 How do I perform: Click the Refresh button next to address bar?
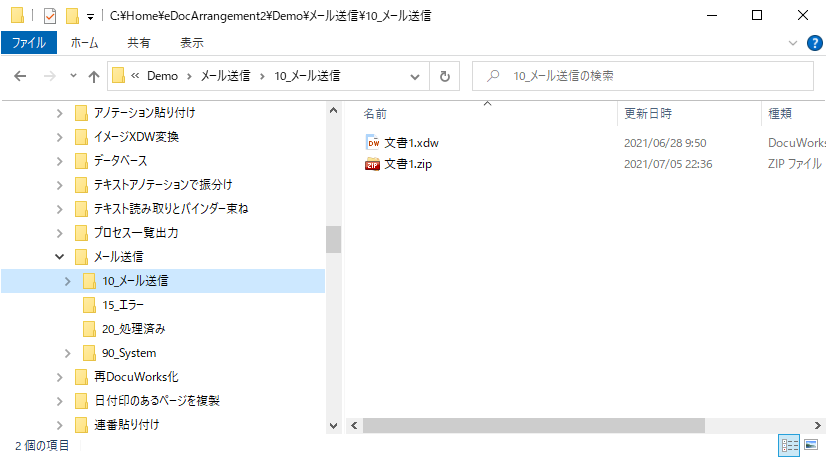pyautogui.click(x=445, y=77)
